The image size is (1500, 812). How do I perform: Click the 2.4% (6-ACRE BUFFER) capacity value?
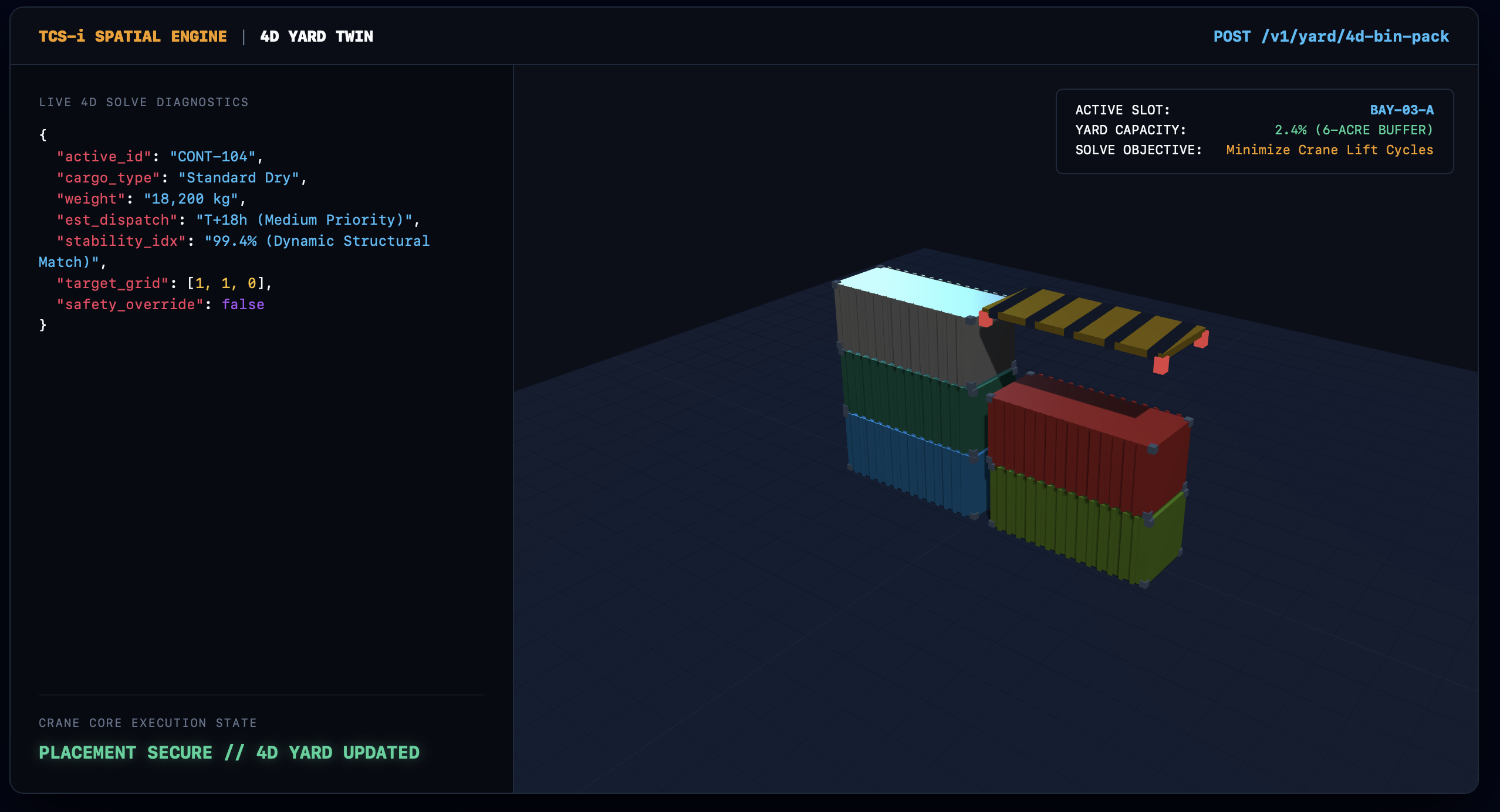1353,130
